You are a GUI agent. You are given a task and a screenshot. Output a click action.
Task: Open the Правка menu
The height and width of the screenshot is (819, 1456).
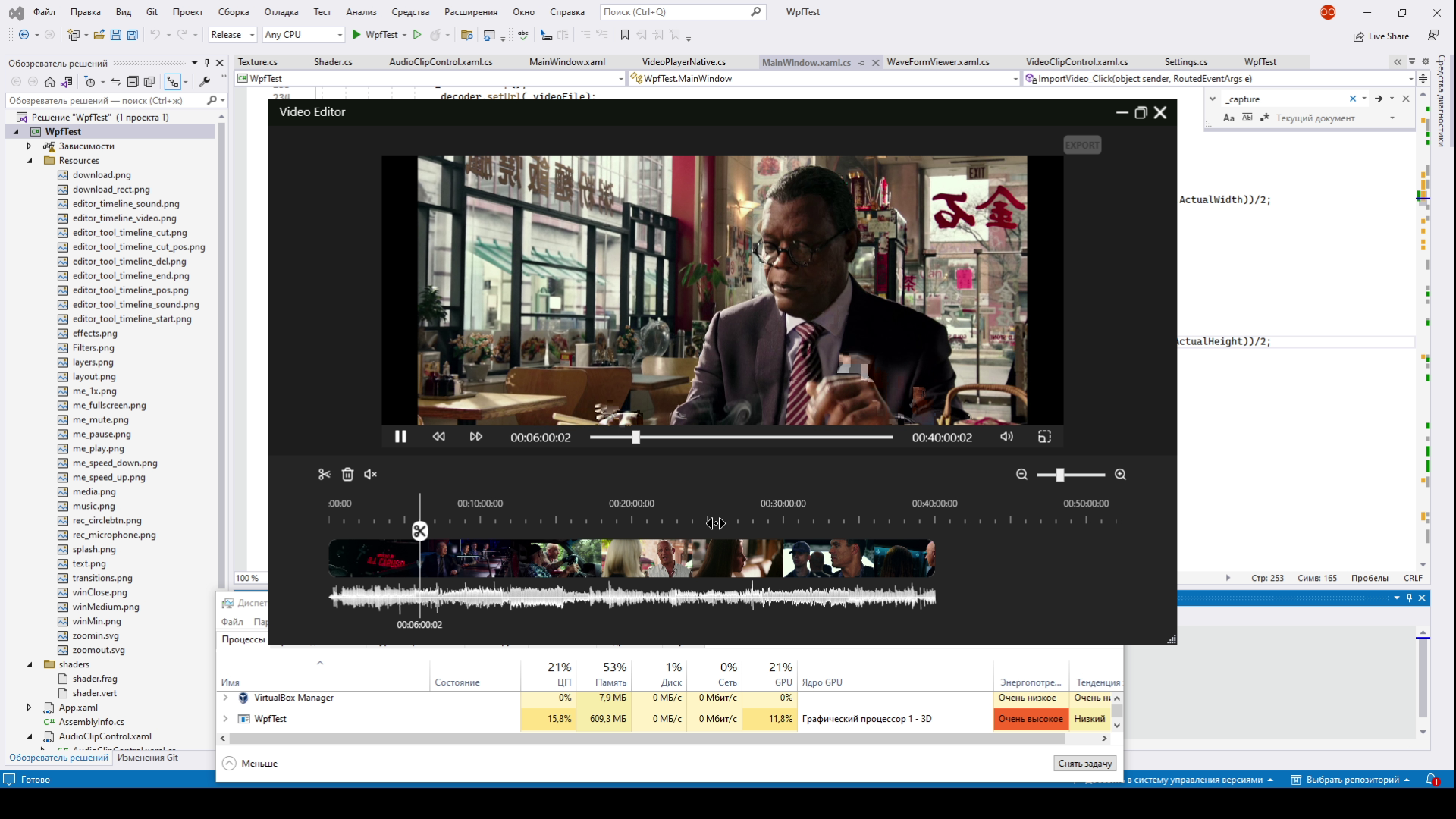point(85,12)
